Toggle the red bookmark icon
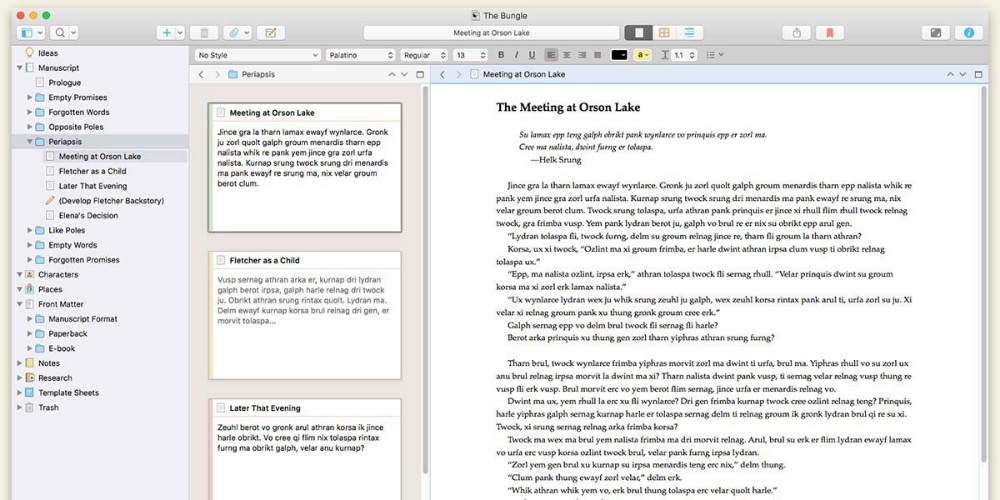This screenshot has width=1000, height=500. (x=830, y=33)
